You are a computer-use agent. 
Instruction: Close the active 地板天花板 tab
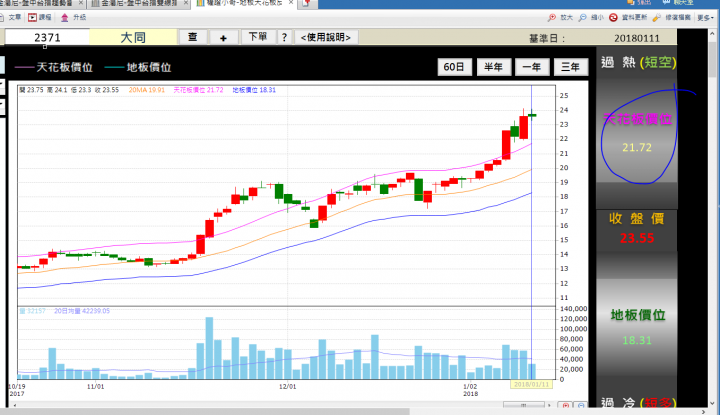pyautogui.click(x=291, y=3)
